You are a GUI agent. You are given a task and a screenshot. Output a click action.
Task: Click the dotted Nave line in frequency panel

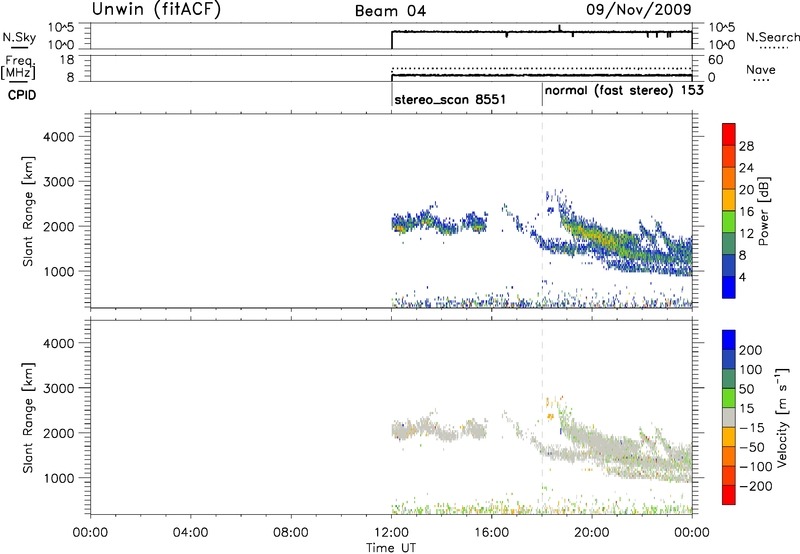tap(541, 68)
